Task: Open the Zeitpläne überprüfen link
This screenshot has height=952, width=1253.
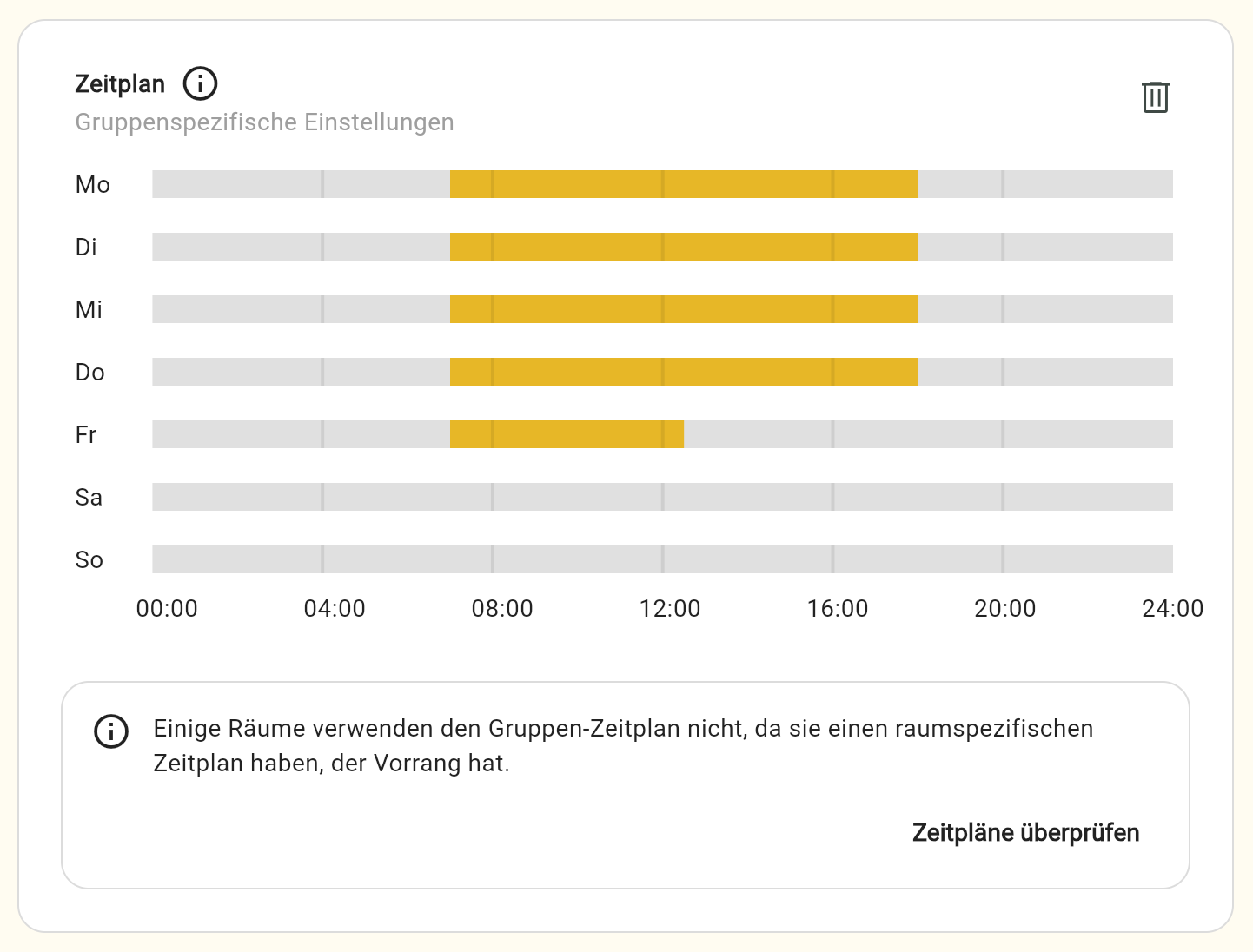Action: click(1025, 833)
